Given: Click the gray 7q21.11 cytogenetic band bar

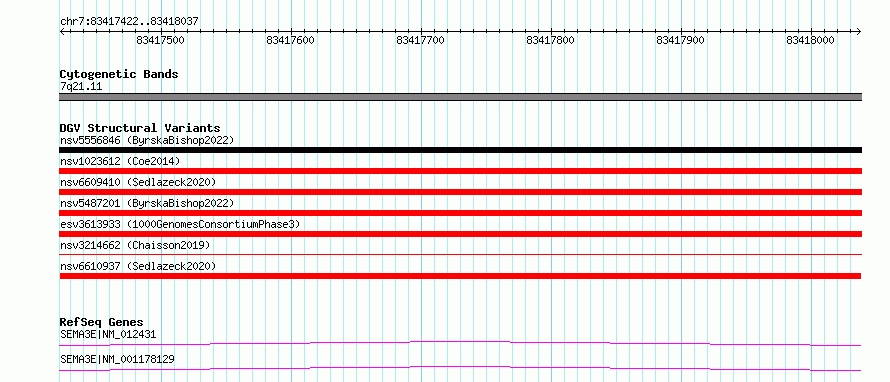Looking at the screenshot, I should point(460,97).
